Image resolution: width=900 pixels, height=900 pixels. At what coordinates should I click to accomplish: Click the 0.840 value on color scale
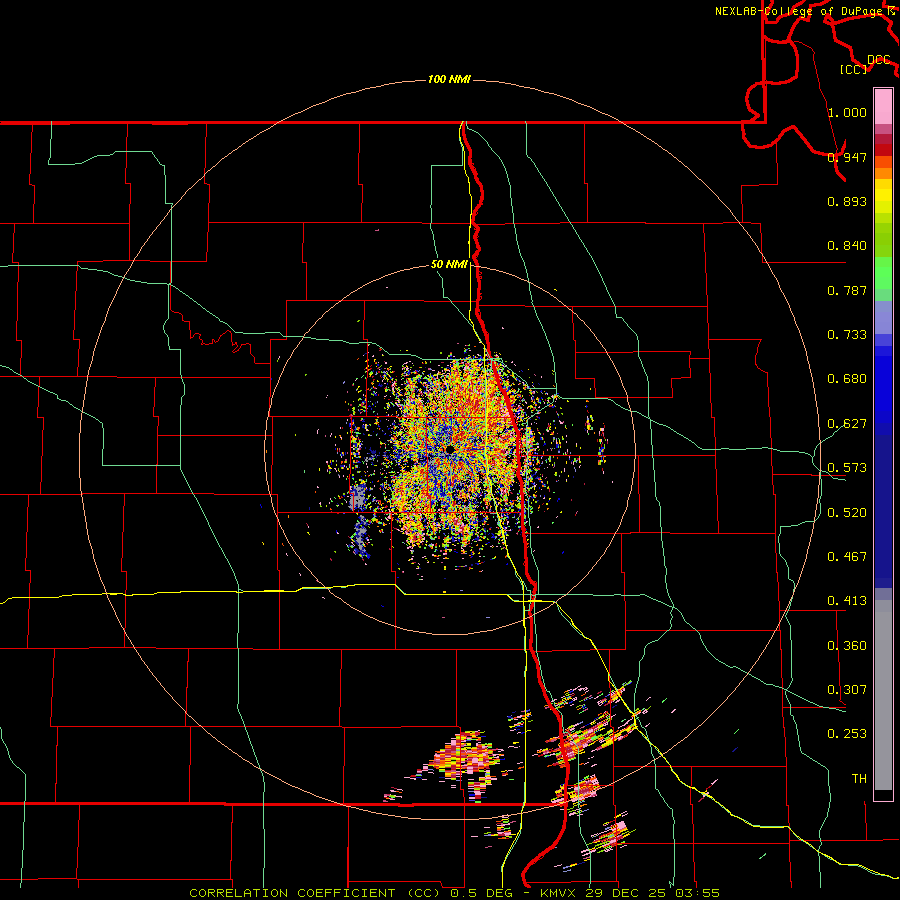pos(847,246)
